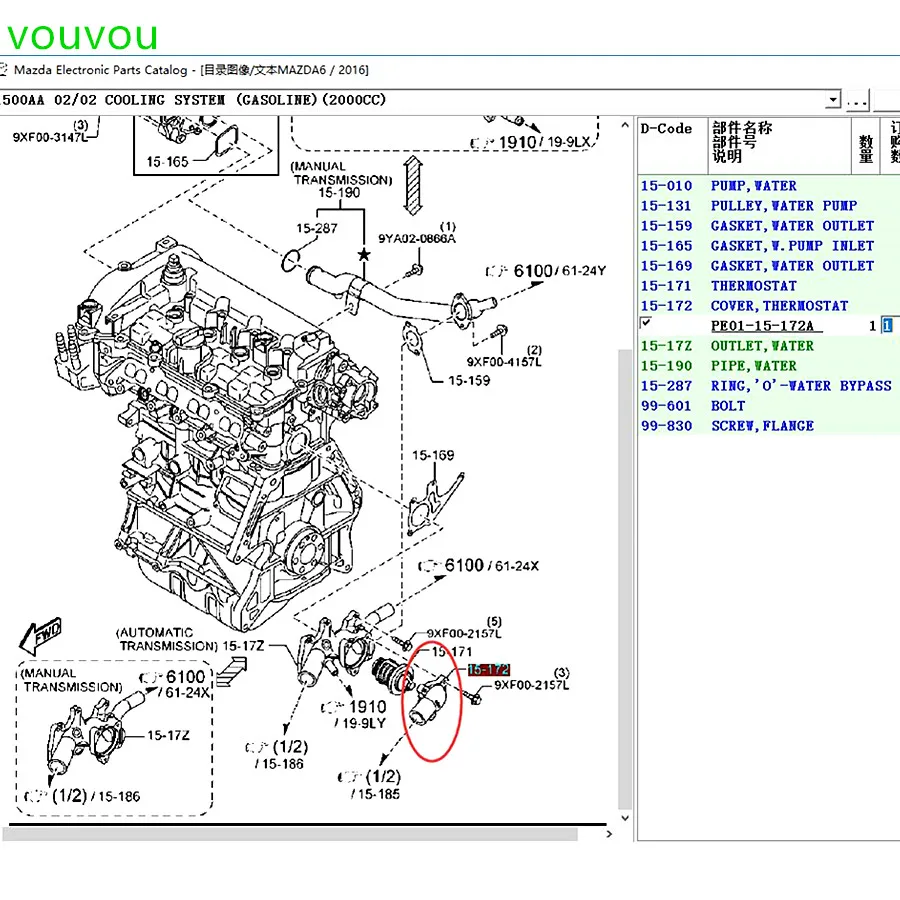This screenshot has width=900, height=900.
Task: Click the water pipe part drawing
Action: [x=399, y=296]
